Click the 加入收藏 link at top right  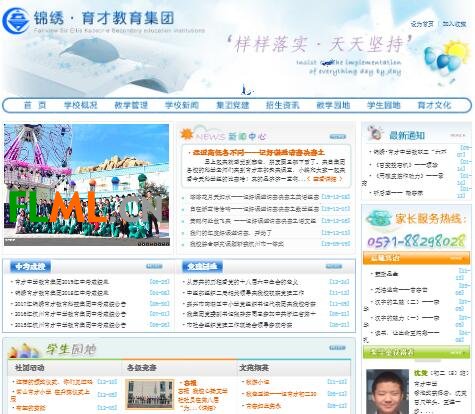[x=454, y=24]
